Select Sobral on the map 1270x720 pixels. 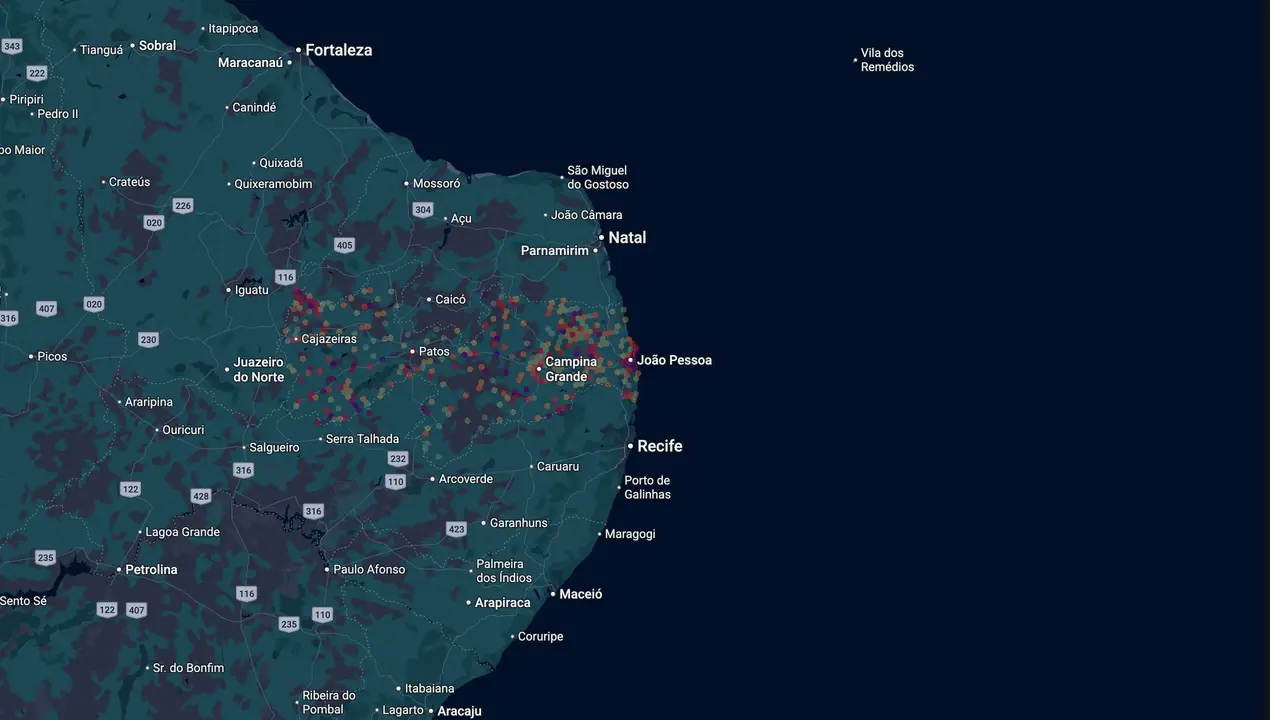click(157, 46)
